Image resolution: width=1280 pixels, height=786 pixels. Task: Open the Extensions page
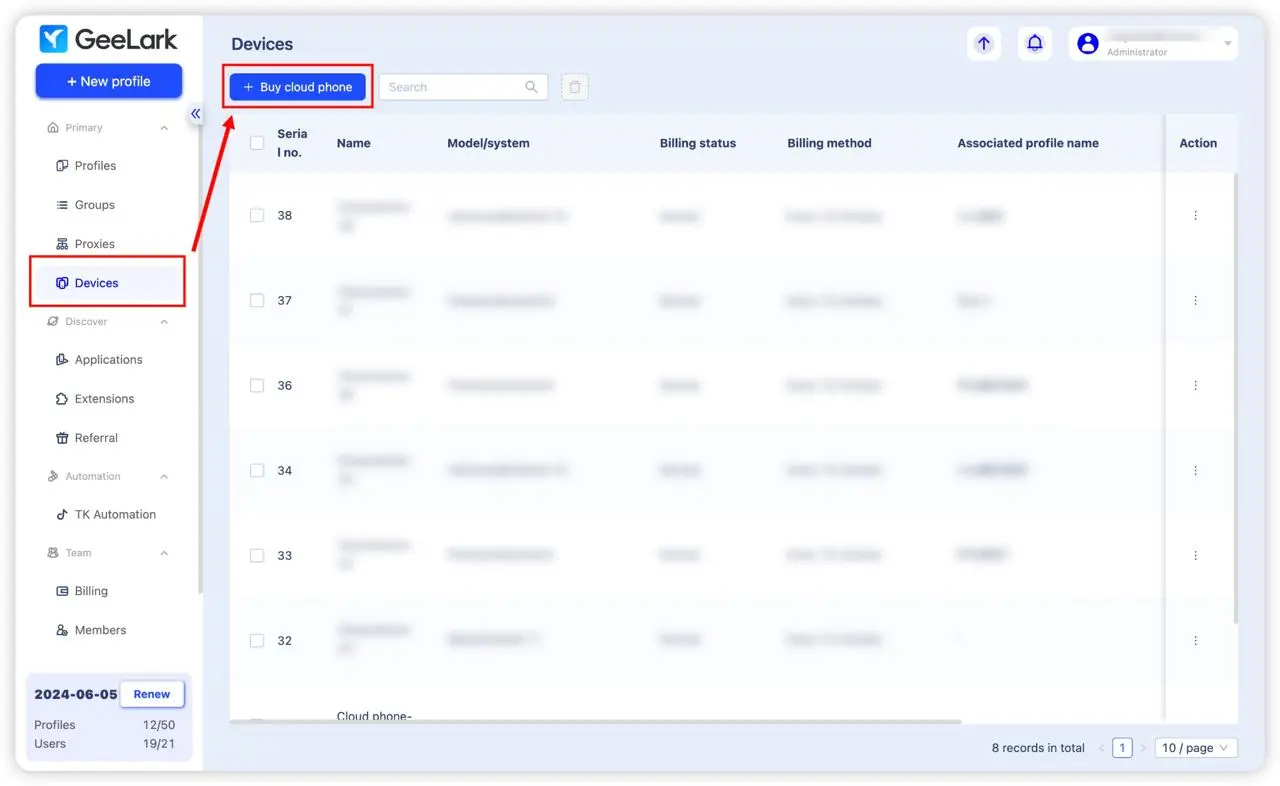(103, 398)
